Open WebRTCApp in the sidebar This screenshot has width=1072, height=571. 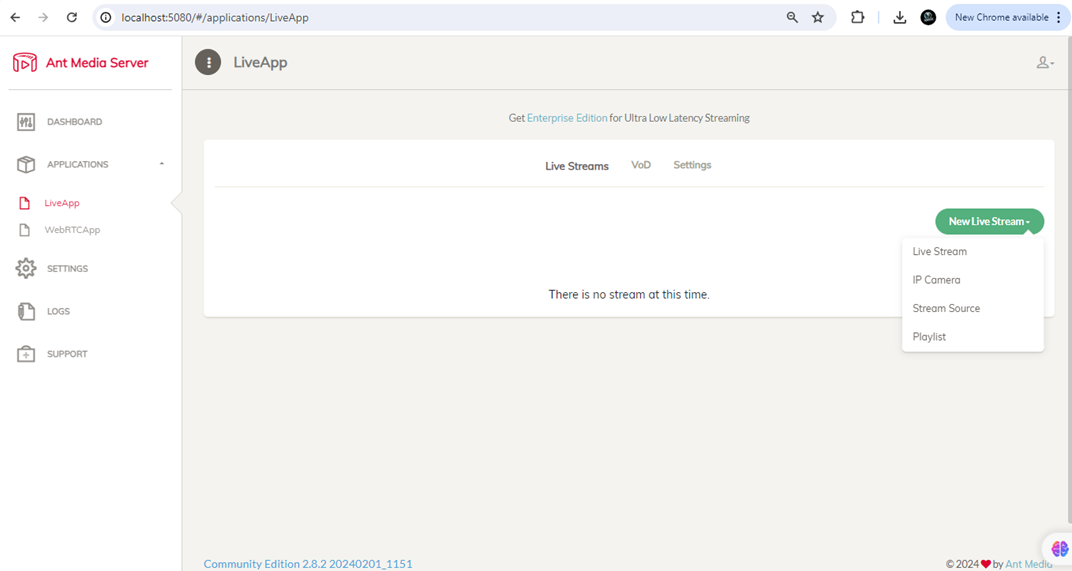click(72, 230)
